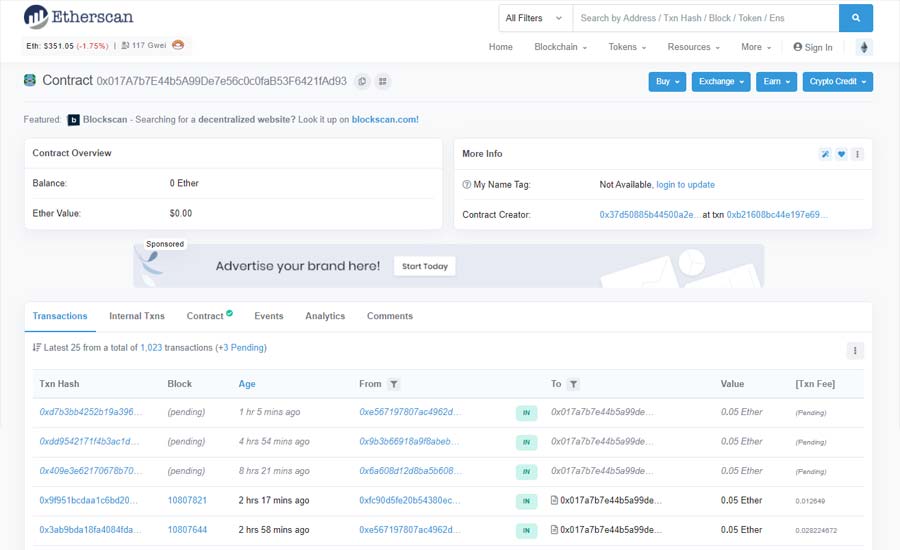The height and width of the screenshot is (550, 900).
Task: Open from address 0x9b3b66918a9f8abeb
Action: click(409, 441)
